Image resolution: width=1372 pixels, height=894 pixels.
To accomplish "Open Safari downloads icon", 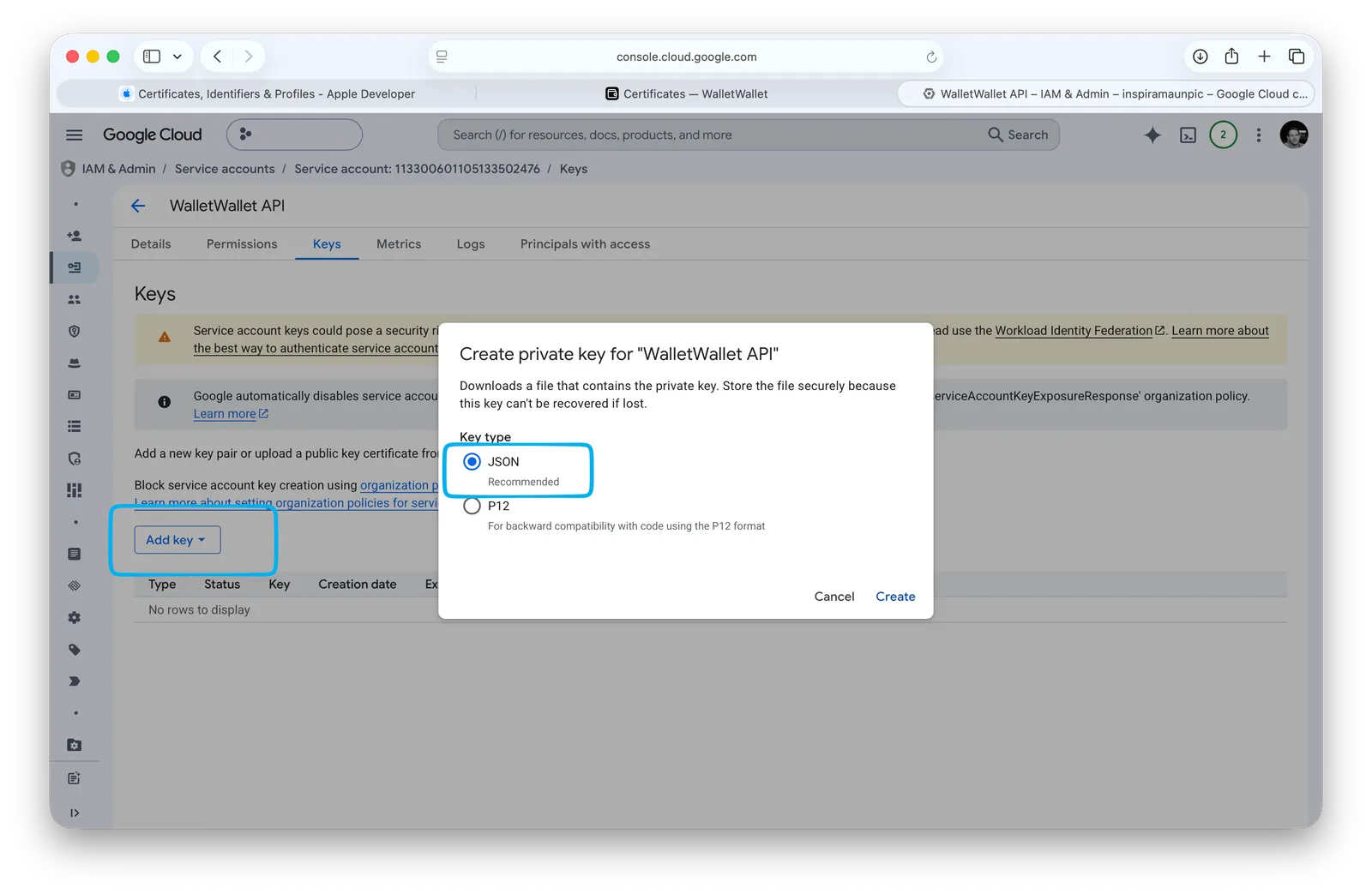I will pyautogui.click(x=1200, y=57).
